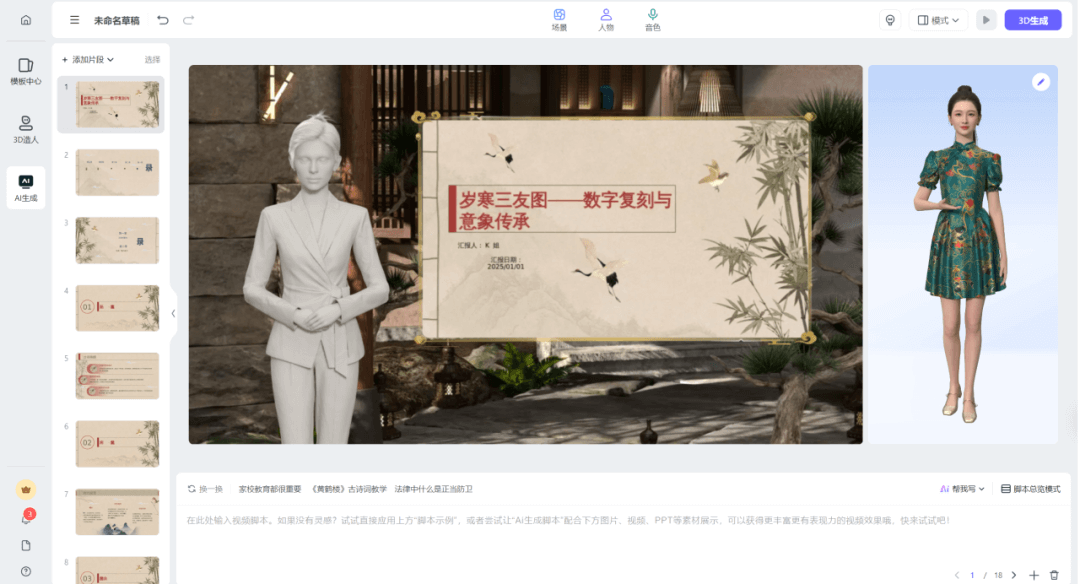
Task: Go to the home page icon
Action: pyautogui.click(x=25, y=20)
